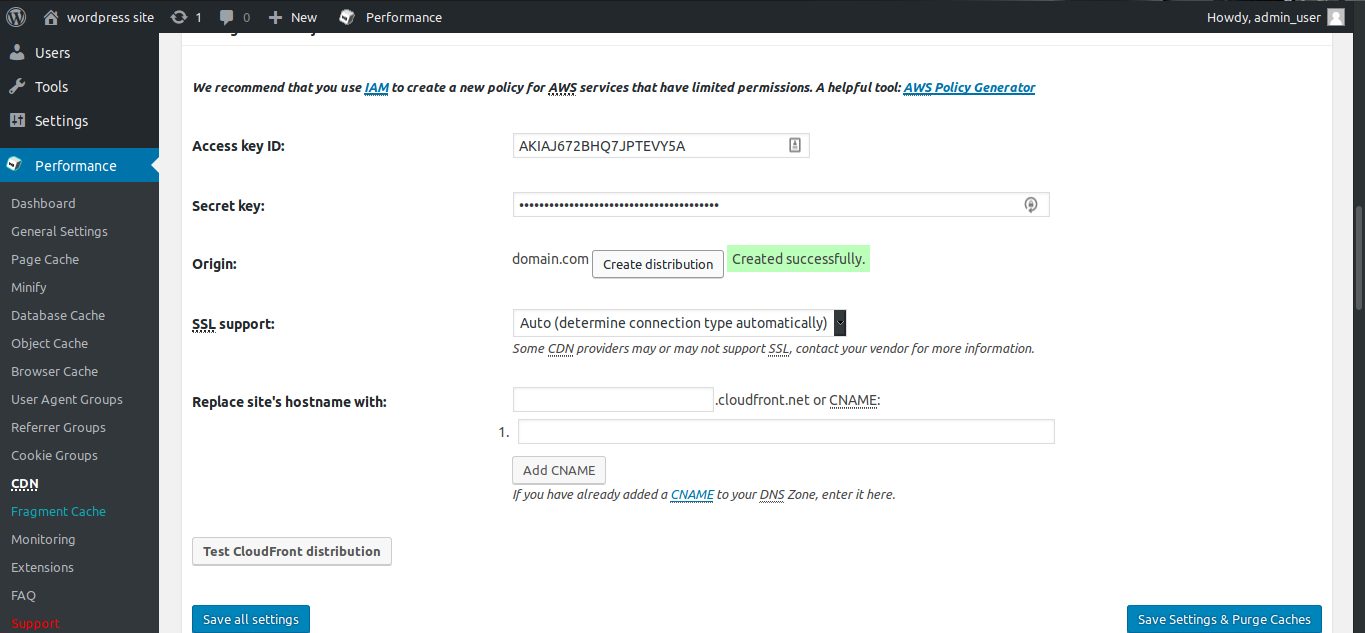Open the SSL support dropdown
Screen dimensions: 1365x633
(680, 323)
